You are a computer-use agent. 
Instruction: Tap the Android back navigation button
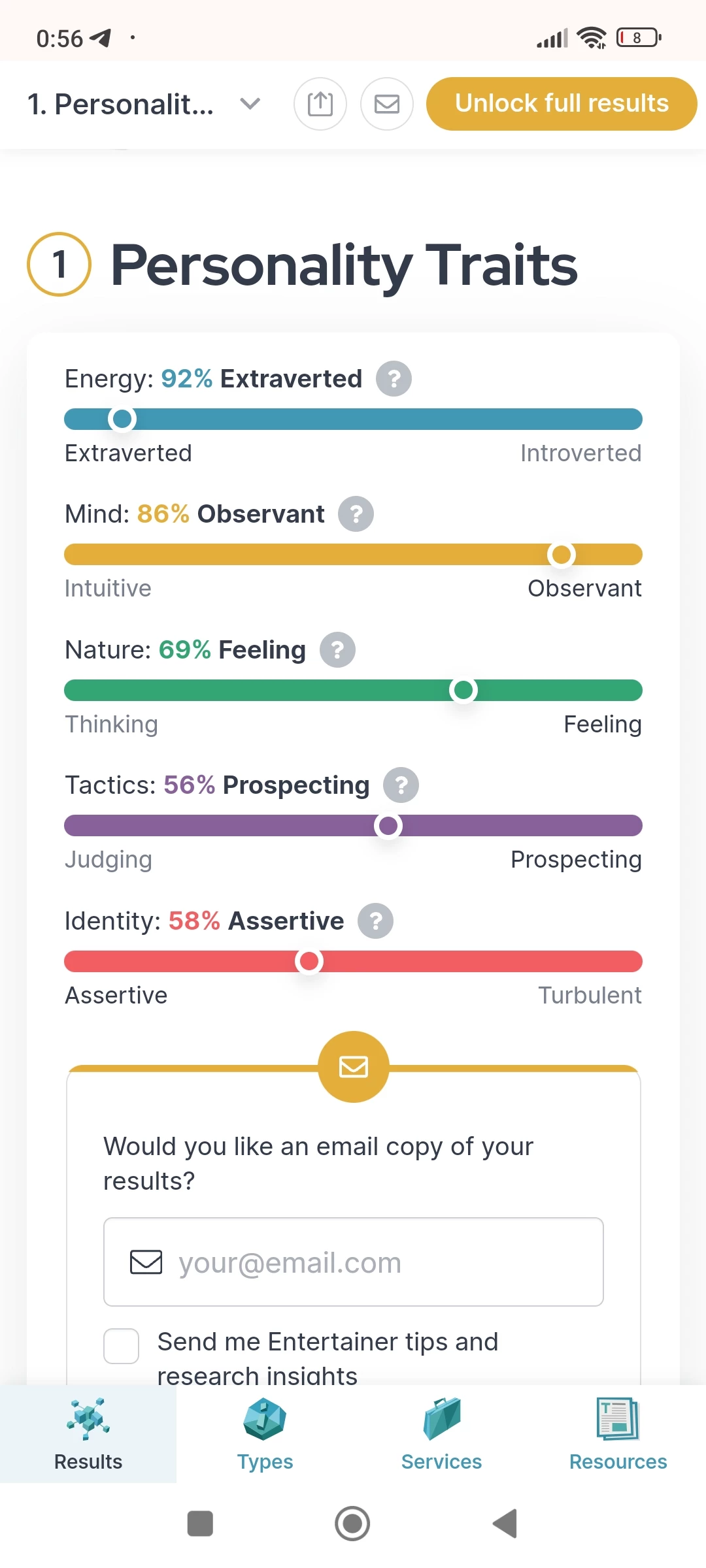(505, 1524)
